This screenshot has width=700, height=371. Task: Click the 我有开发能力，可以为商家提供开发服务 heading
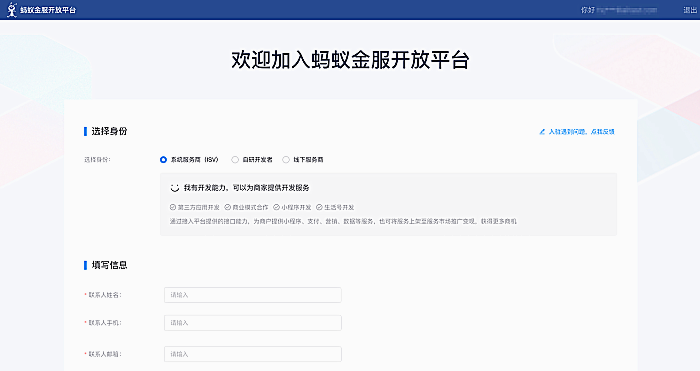click(246, 188)
